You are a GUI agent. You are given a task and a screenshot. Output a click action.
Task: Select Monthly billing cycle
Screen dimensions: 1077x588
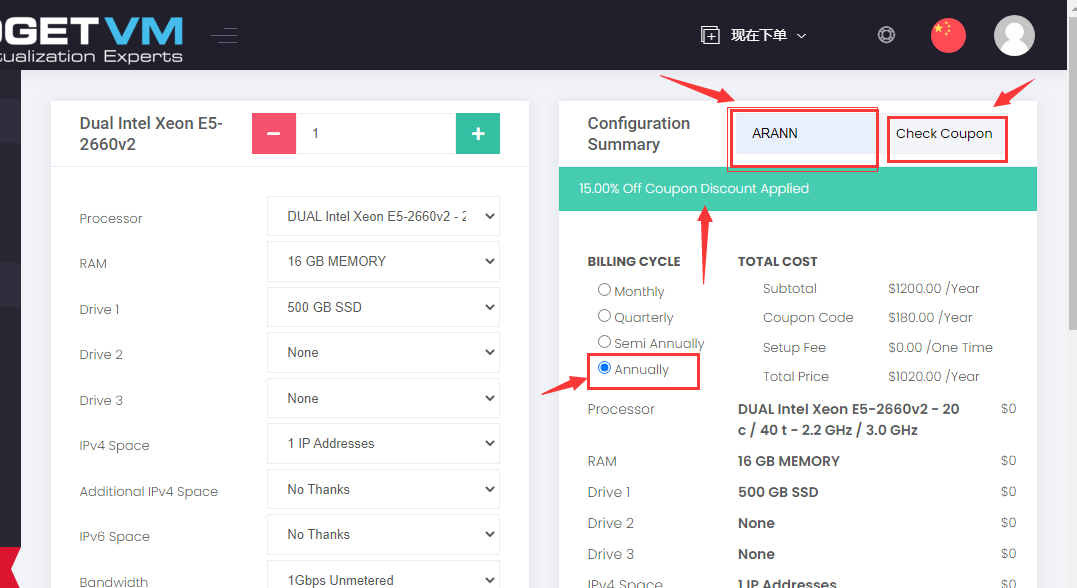point(604,290)
